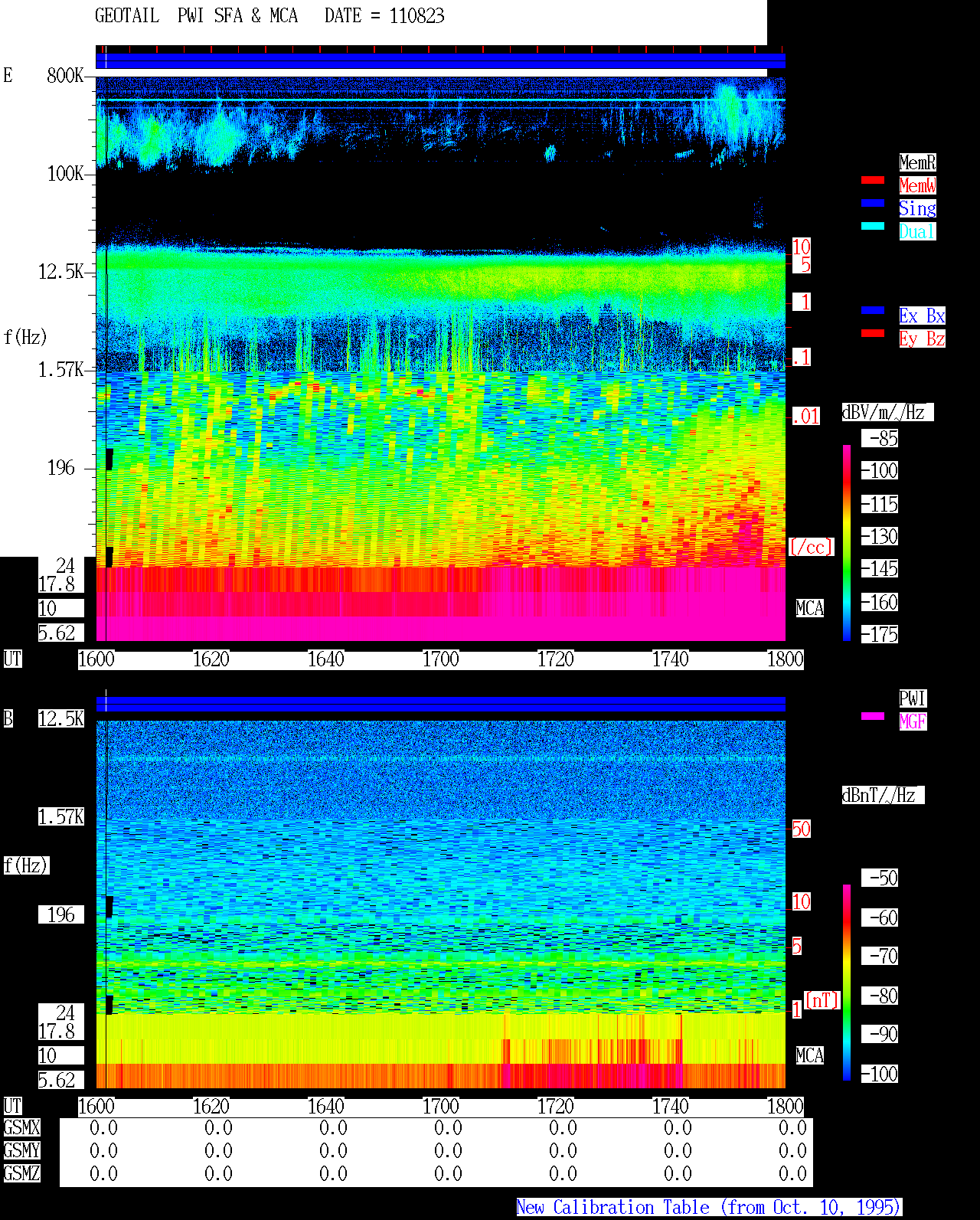The height and width of the screenshot is (1220, 980).
Task: Click the MCA label beside electric panel
Action: point(810,609)
